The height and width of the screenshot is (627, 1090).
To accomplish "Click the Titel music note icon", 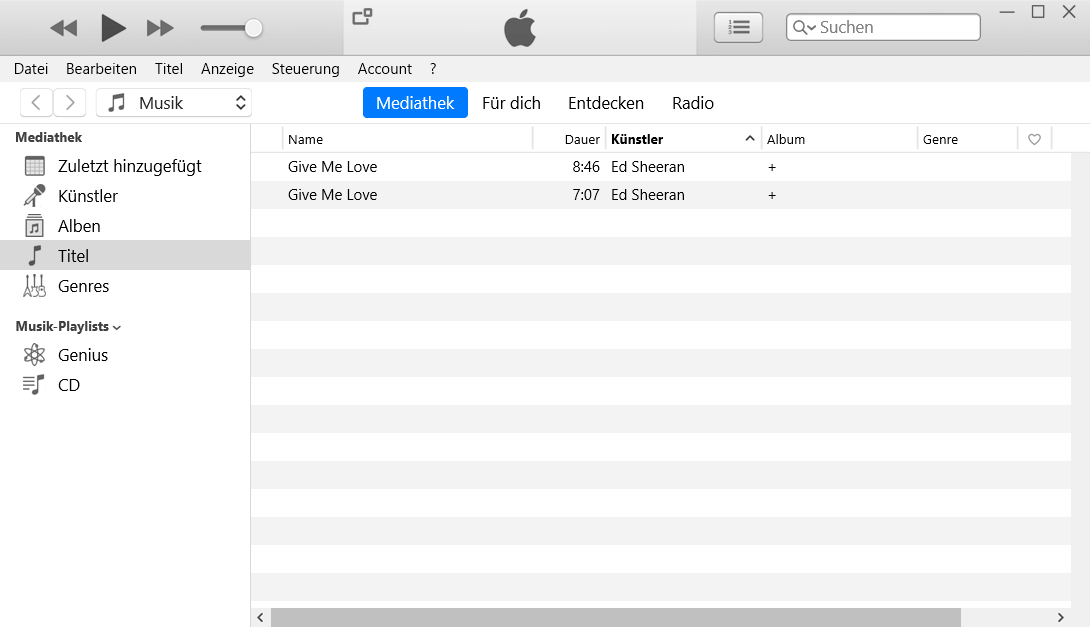I will tap(34, 256).
